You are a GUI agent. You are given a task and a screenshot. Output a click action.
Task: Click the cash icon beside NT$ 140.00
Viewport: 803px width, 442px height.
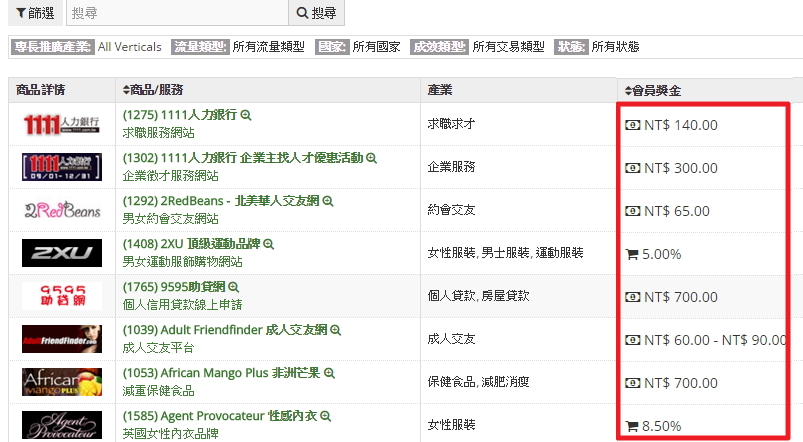tap(632, 125)
